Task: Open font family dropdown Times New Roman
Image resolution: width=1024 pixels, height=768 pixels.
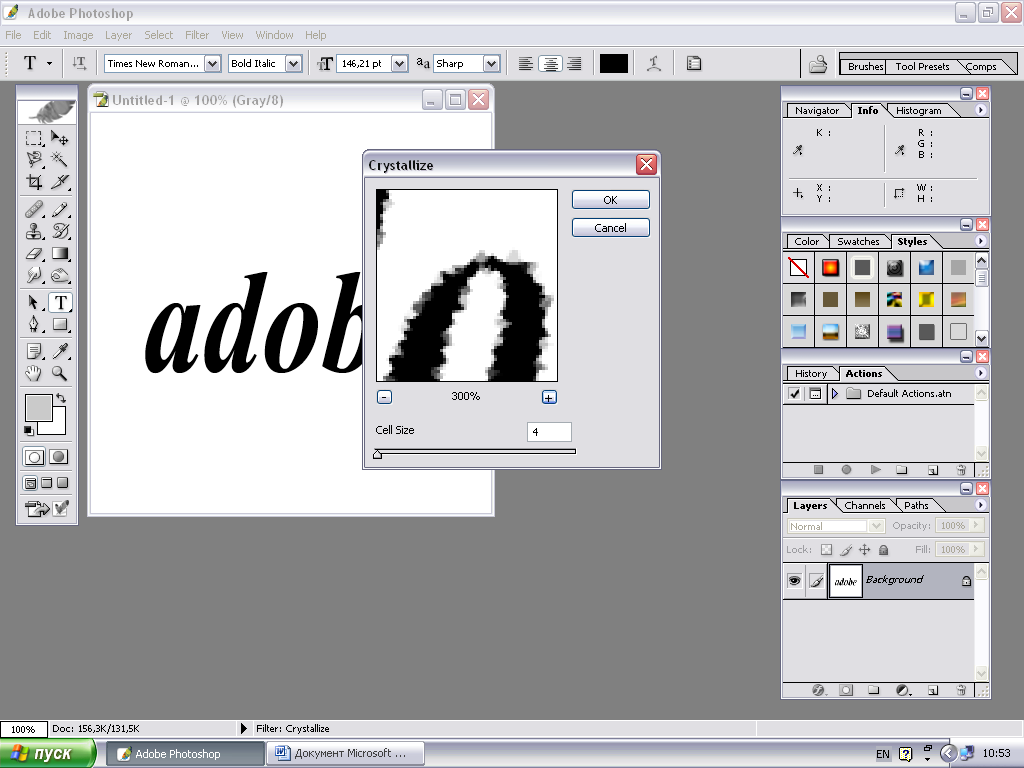Action: pos(212,63)
